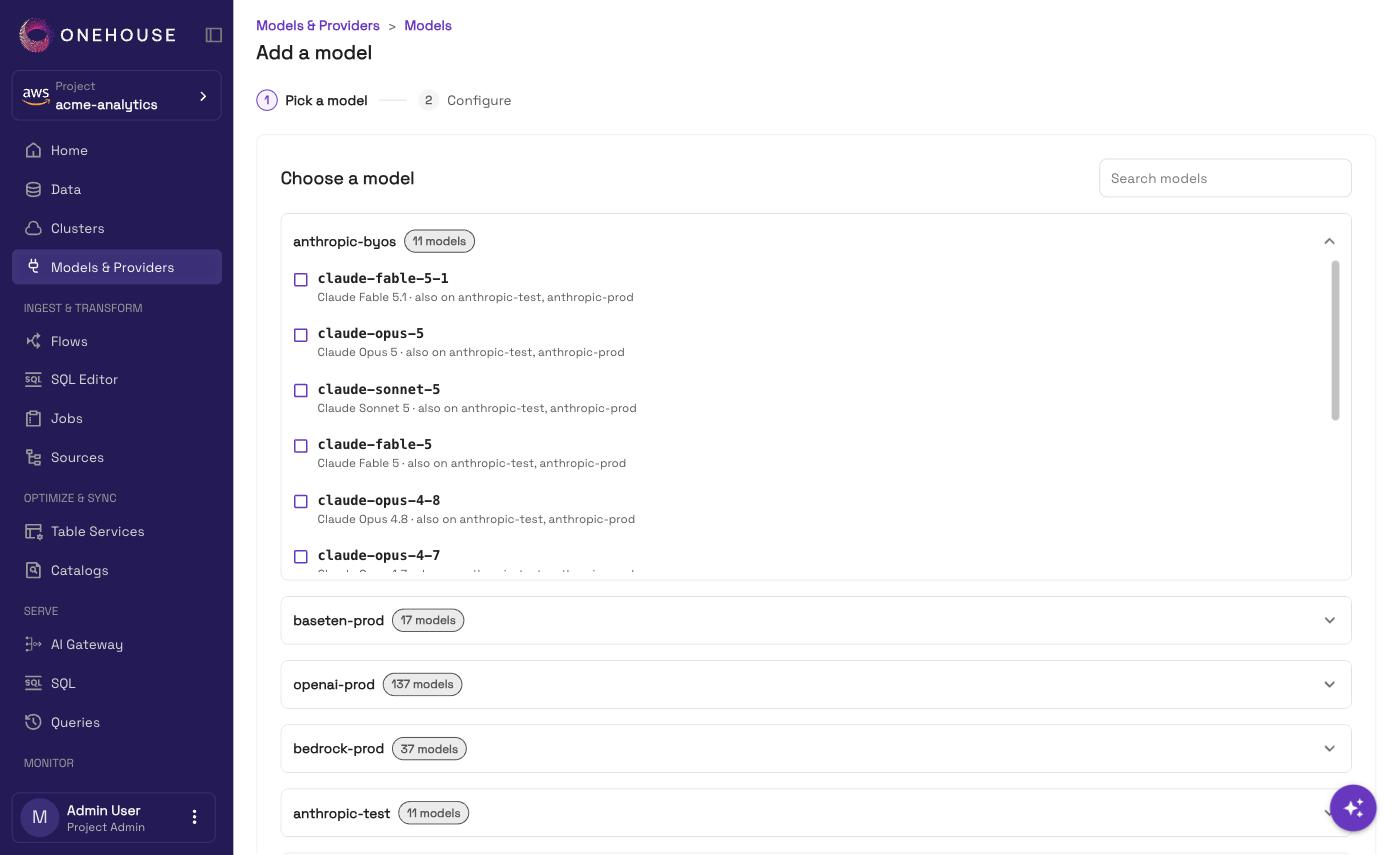Image resolution: width=1400 pixels, height=855 pixels.
Task: Click the Models & Providers breadcrumb link
Action: 318,25
